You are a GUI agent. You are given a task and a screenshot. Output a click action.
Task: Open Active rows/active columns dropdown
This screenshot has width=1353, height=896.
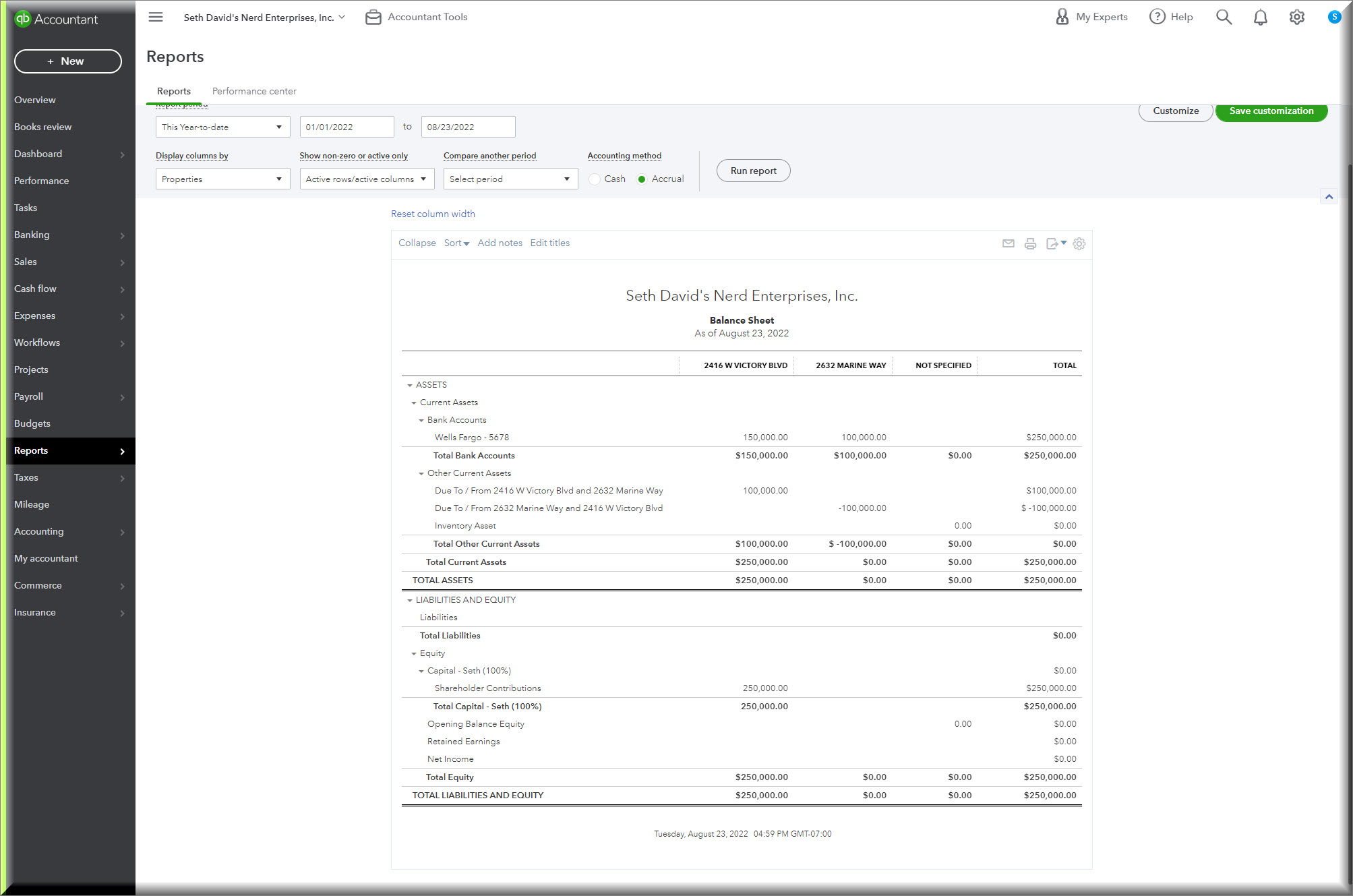[367, 179]
